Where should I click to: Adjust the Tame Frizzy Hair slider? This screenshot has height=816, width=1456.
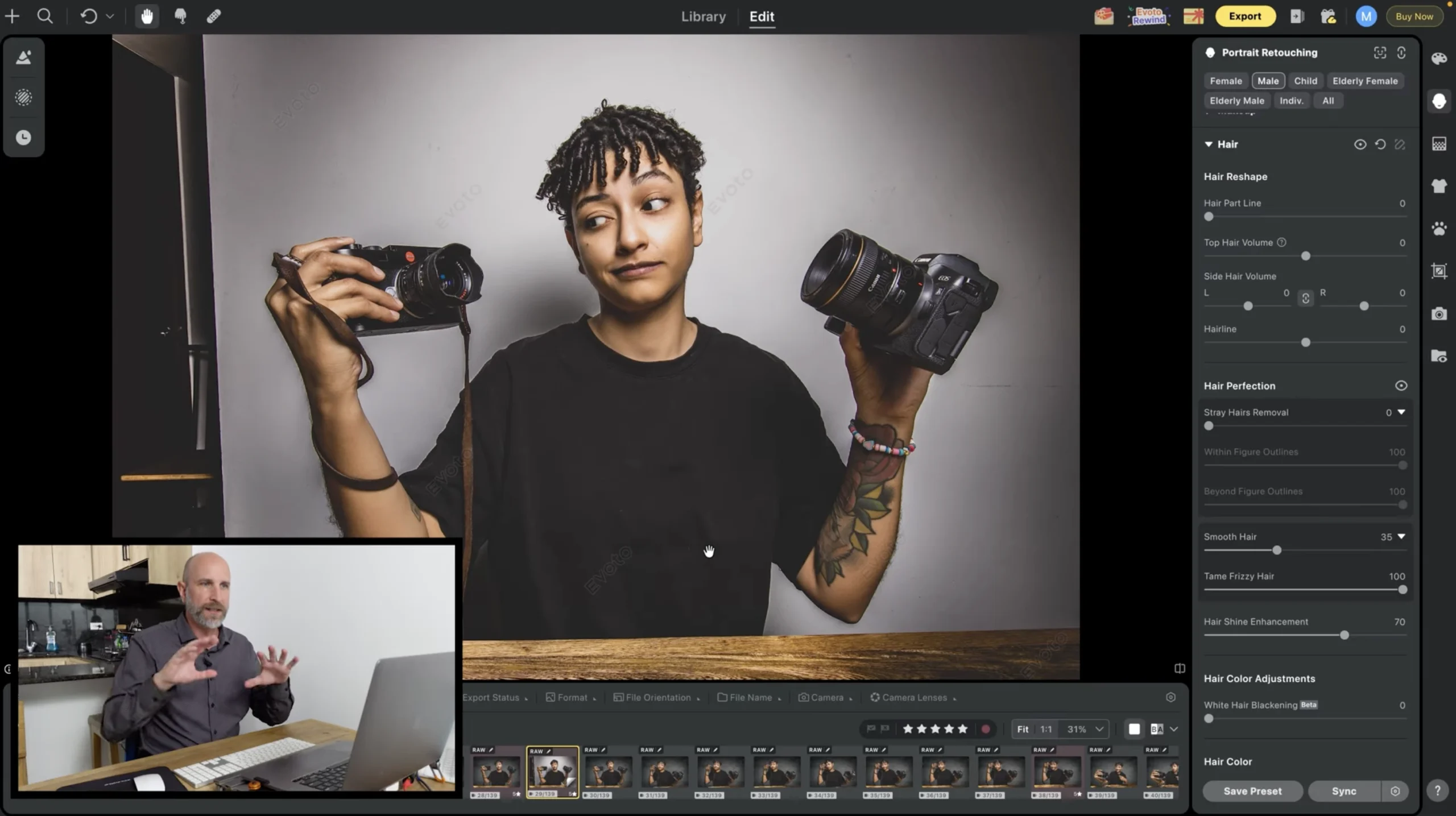tap(1305, 590)
